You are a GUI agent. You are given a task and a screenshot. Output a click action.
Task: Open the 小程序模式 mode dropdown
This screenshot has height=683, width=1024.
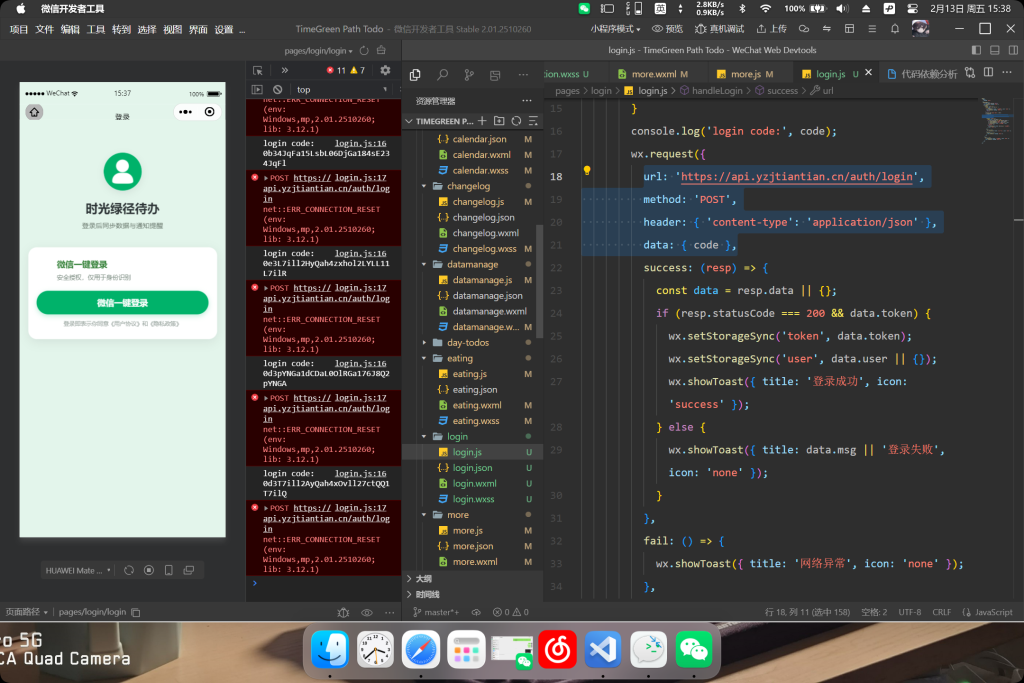[x=615, y=29]
